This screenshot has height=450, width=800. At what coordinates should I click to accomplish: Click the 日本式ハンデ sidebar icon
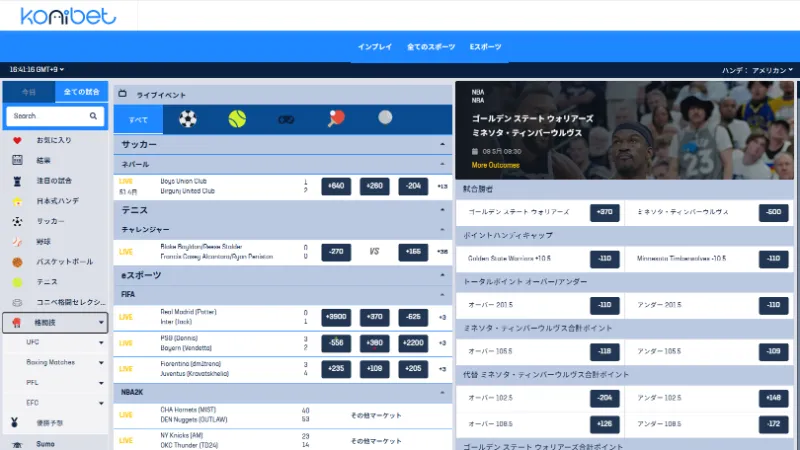click(x=17, y=201)
